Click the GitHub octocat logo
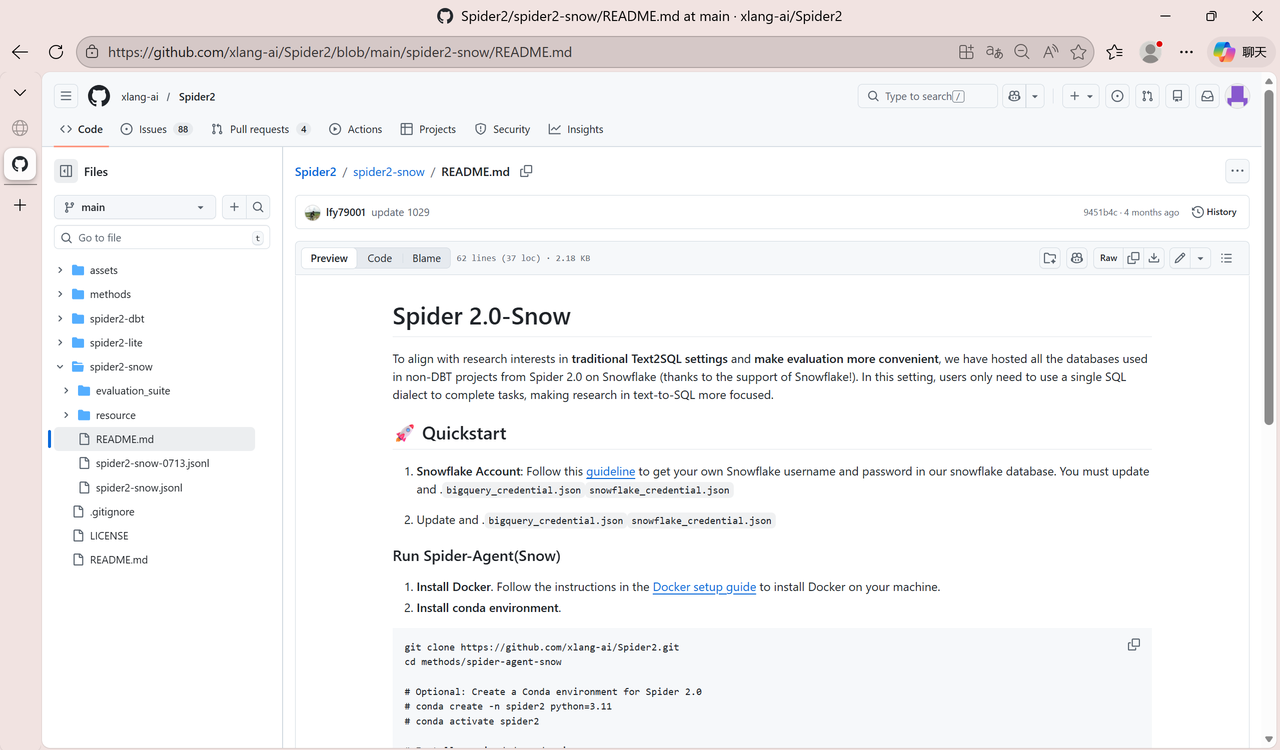Screen dimensions: 1280x750 (x=99, y=96)
